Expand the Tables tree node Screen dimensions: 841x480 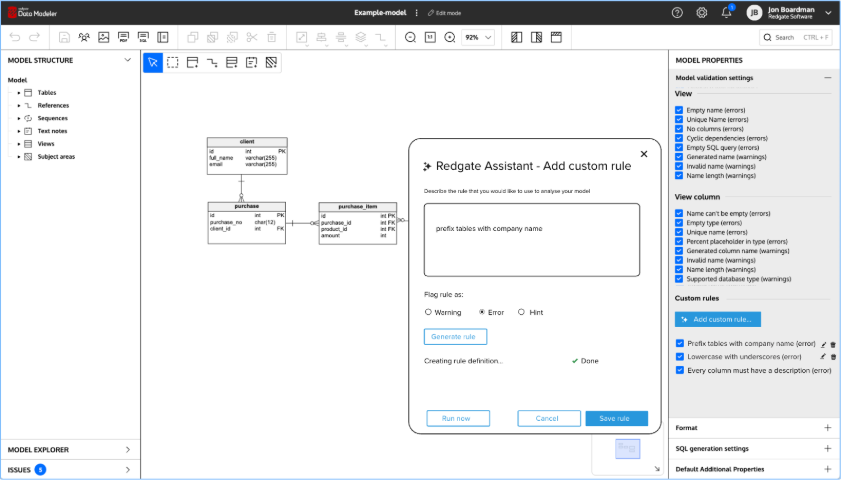coord(19,92)
